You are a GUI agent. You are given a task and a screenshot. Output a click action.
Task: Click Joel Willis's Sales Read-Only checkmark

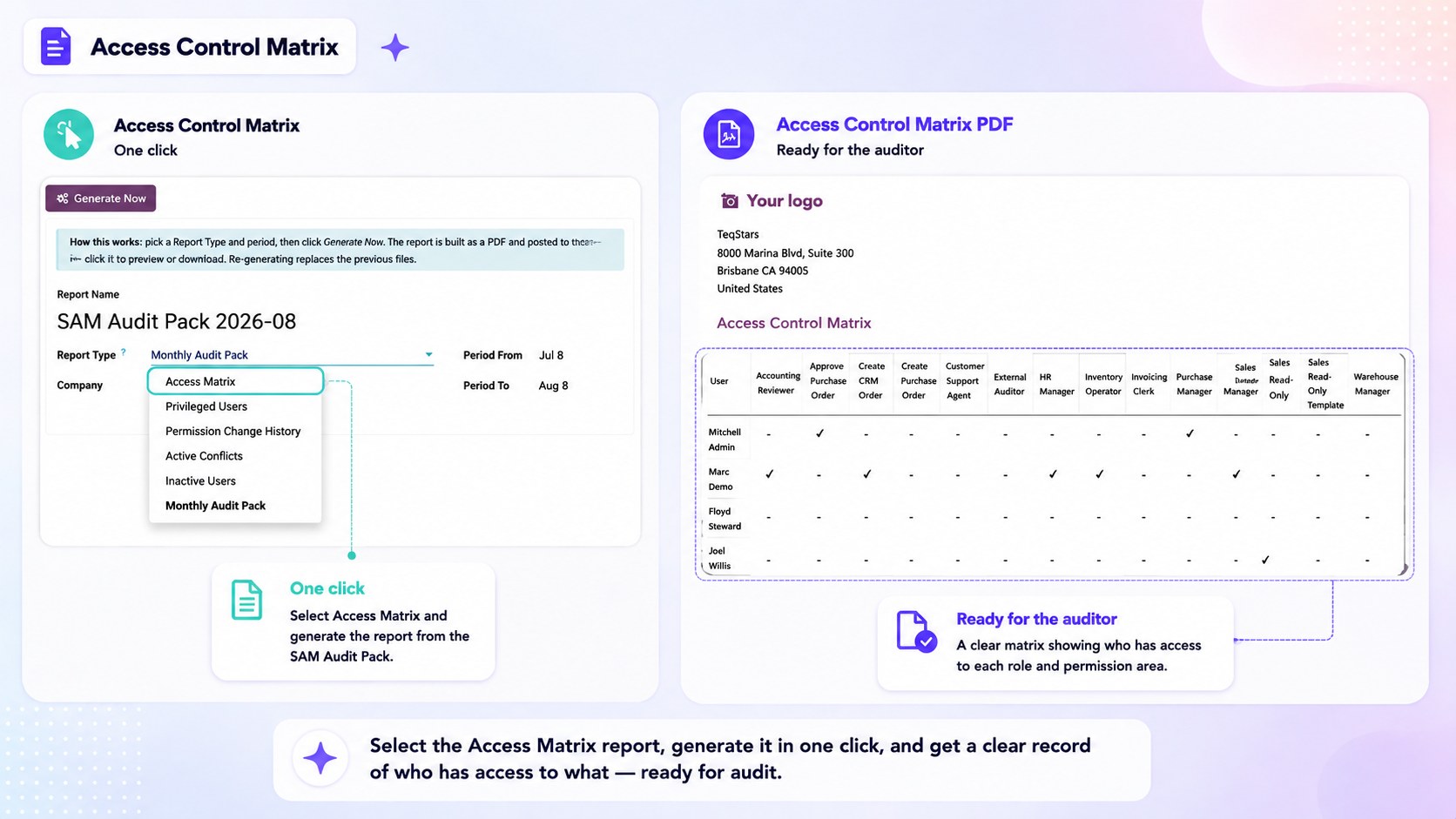click(x=1265, y=560)
